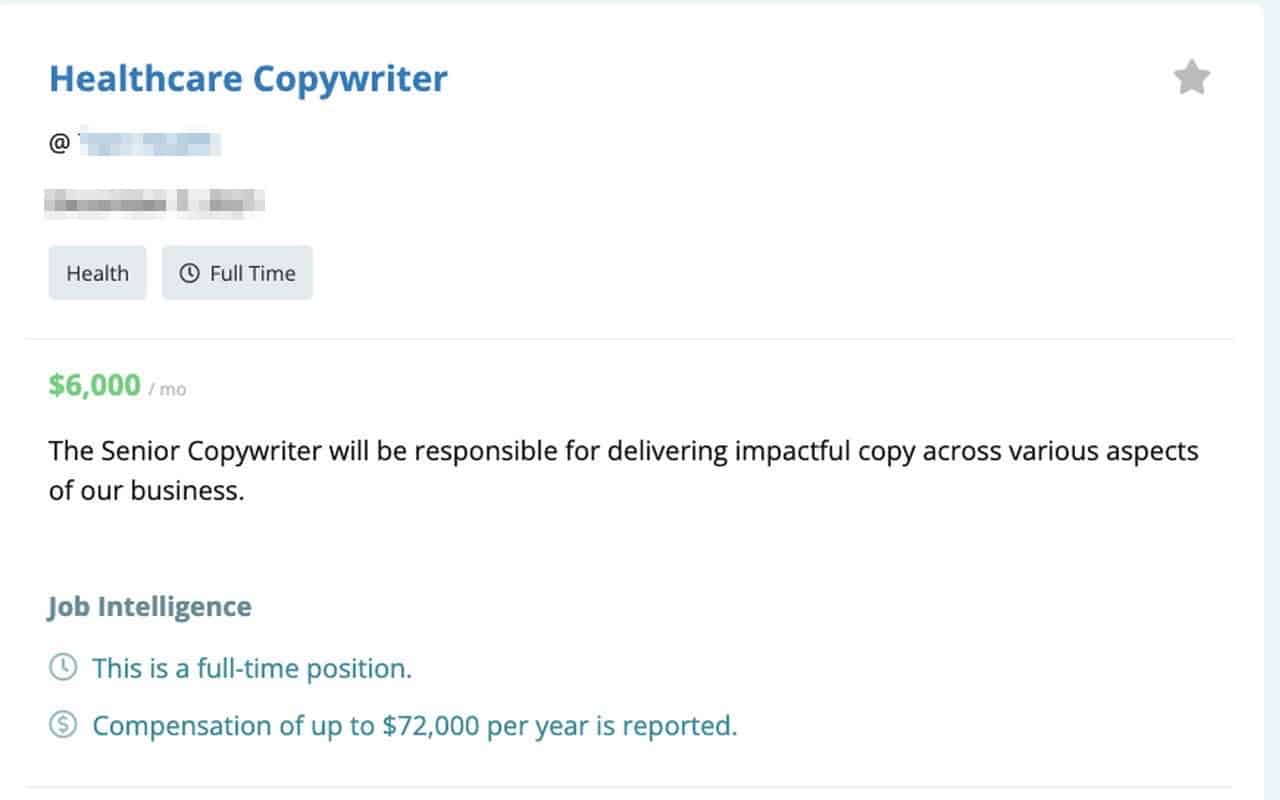
Task: Toggle the bookmark star for Healthcare Copywriter
Action: tap(1191, 76)
